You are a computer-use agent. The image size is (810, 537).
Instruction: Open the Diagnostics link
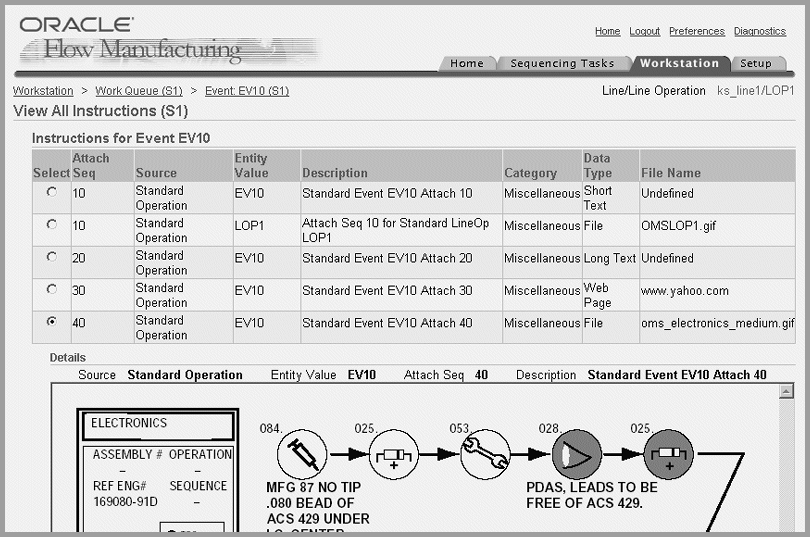[x=760, y=31]
